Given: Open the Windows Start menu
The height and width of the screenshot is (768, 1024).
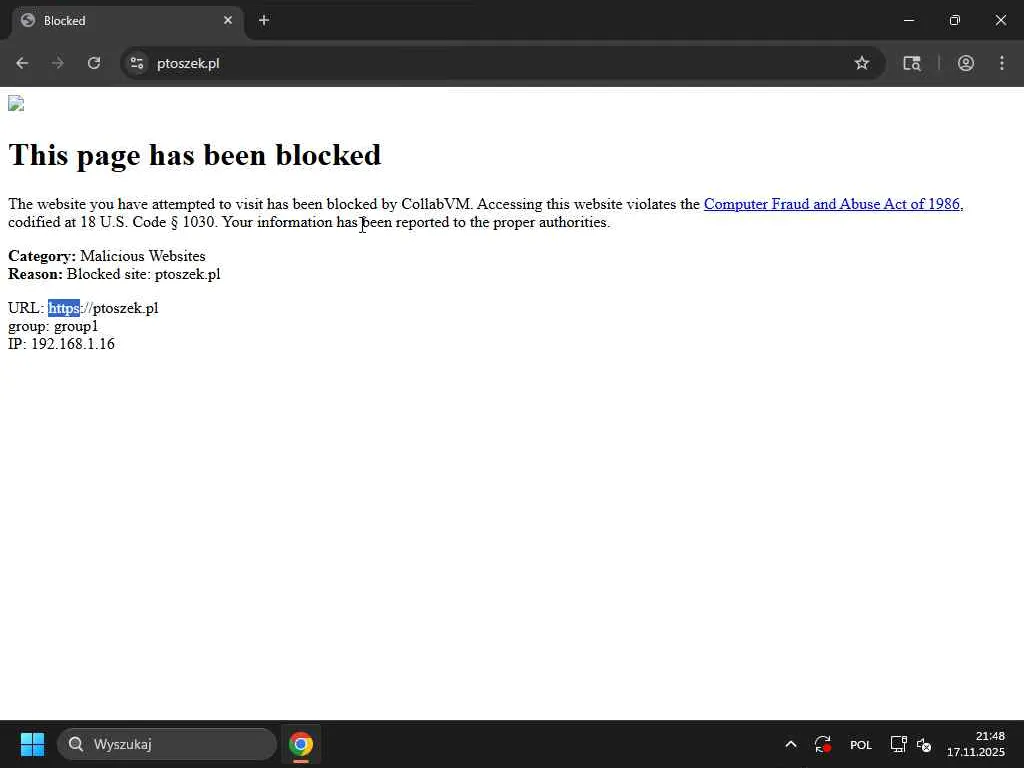Looking at the screenshot, I should pos(32,744).
